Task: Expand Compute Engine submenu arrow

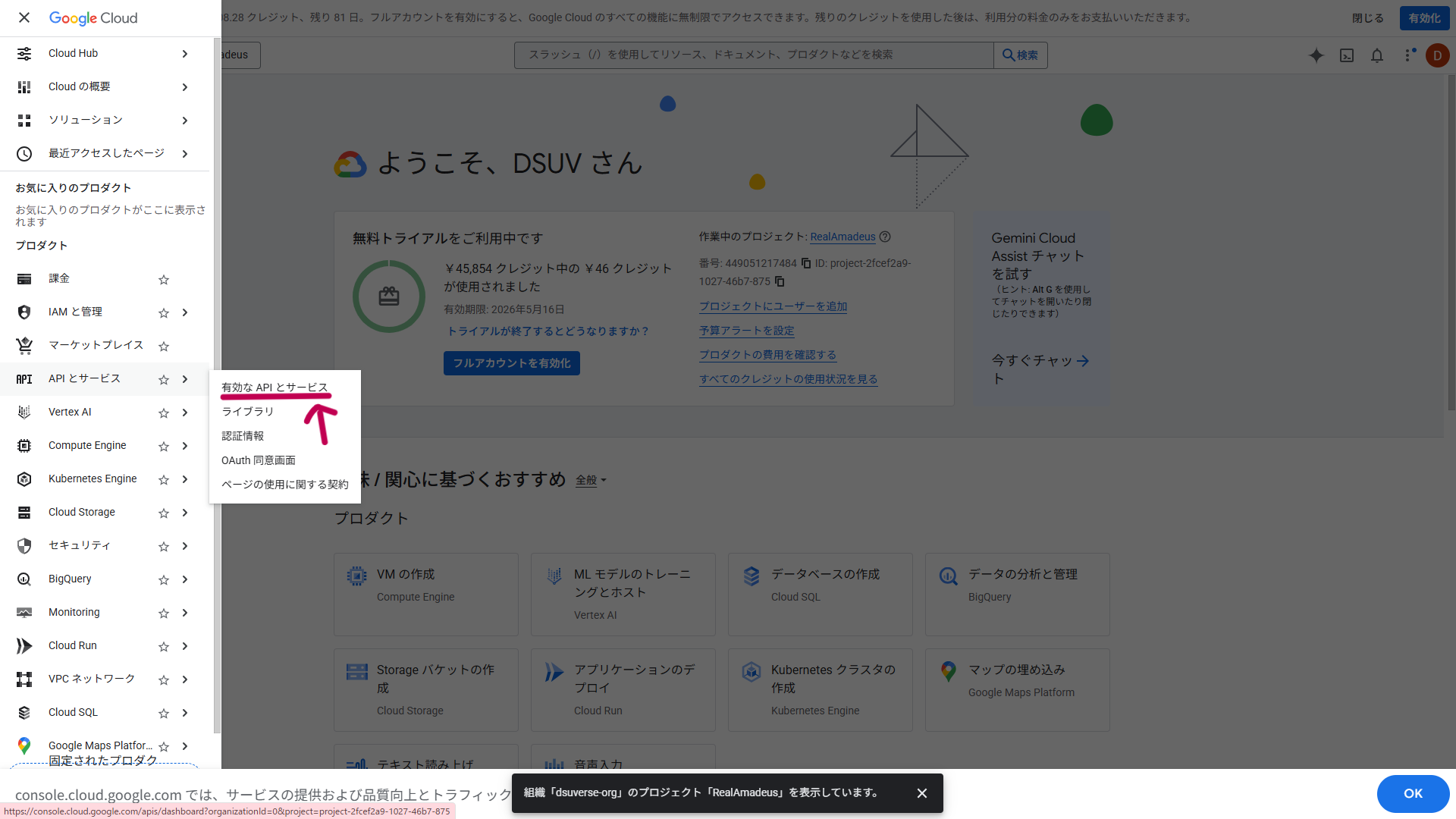Action: click(185, 446)
